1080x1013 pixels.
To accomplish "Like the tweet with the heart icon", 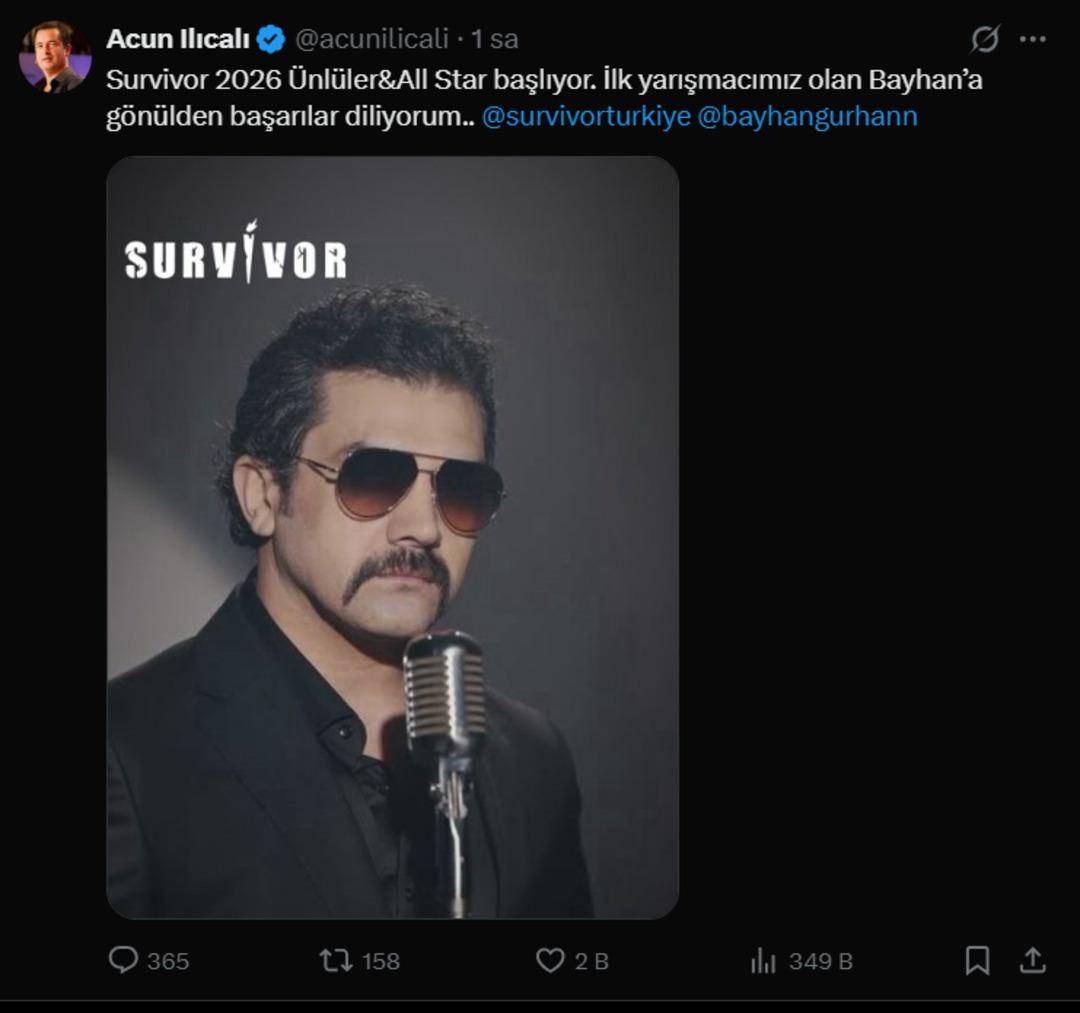I will [550, 961].
